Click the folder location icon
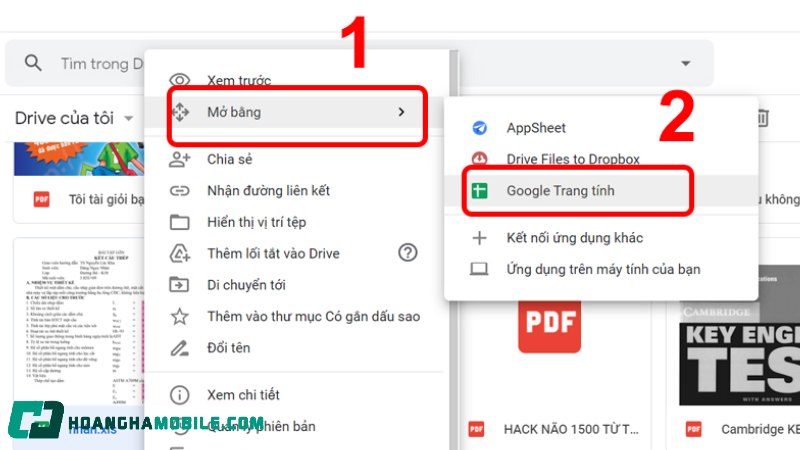800x450 pixels. pos(180,222)
